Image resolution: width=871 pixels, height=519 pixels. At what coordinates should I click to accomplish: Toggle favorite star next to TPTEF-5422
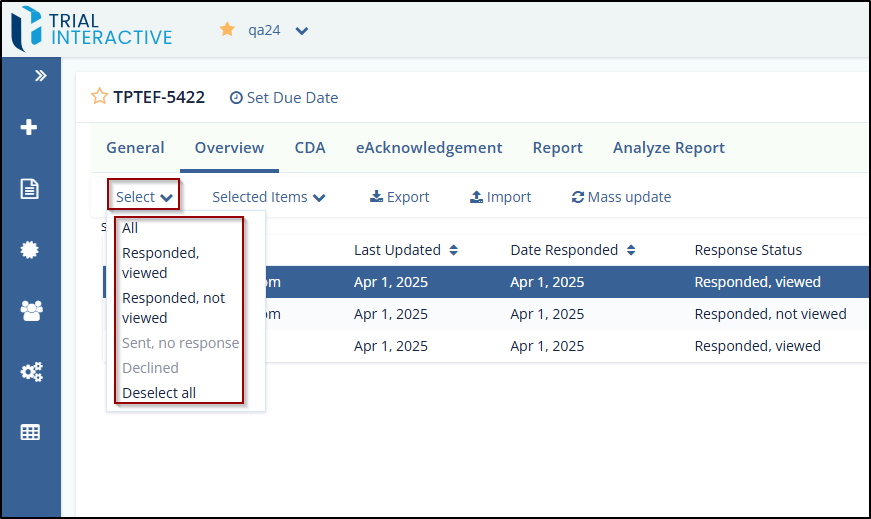pyautogui.click(x=99, y=97)
